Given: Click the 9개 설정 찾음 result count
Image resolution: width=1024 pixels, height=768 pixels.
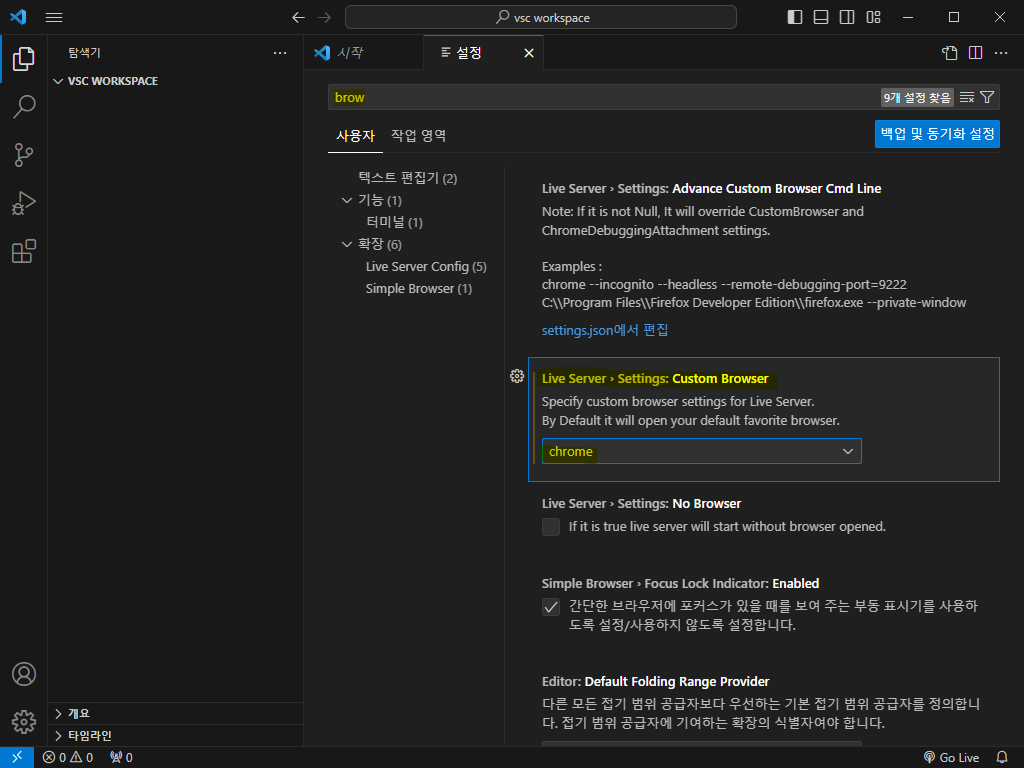Looking at the screenshot, I should (917, 97).
